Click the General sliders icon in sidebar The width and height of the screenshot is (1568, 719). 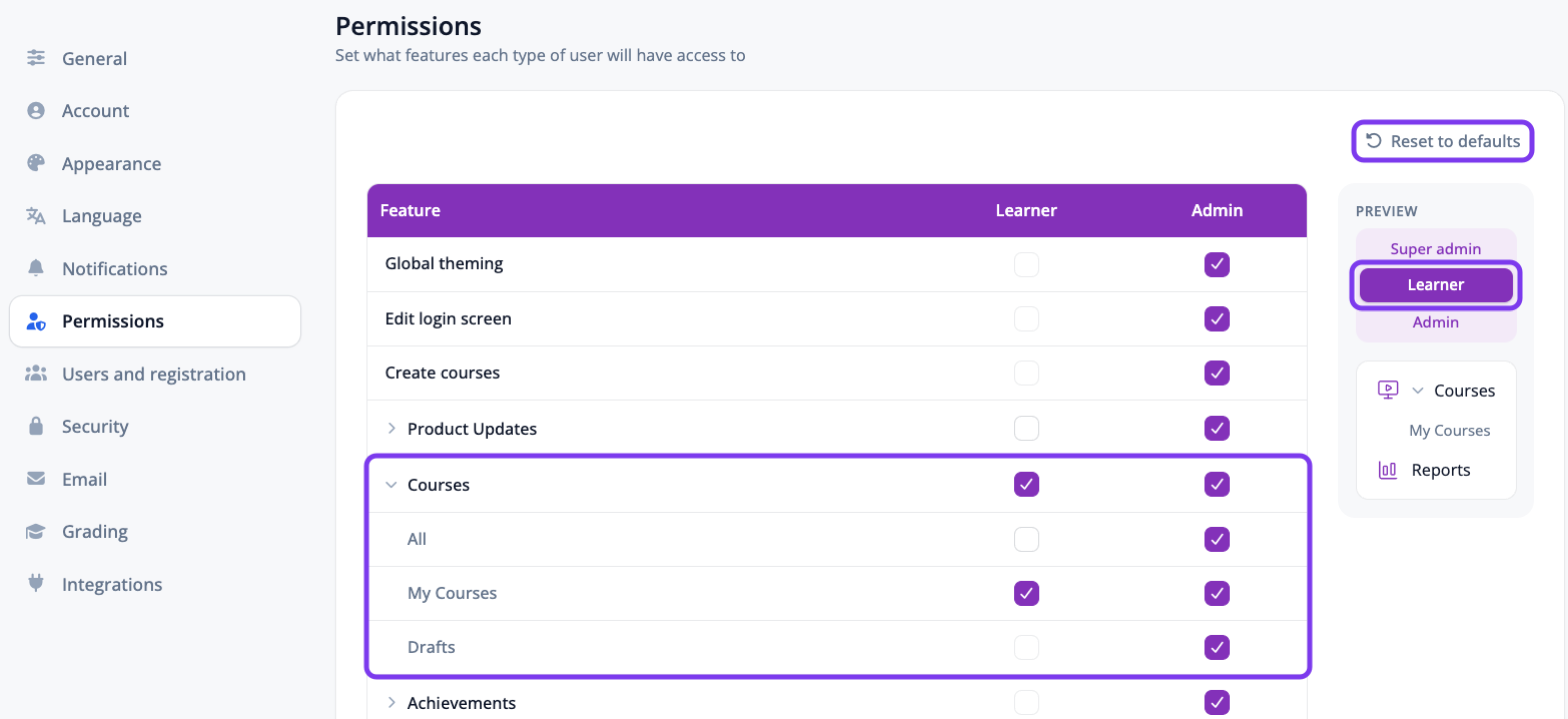(x=36, y=58)
